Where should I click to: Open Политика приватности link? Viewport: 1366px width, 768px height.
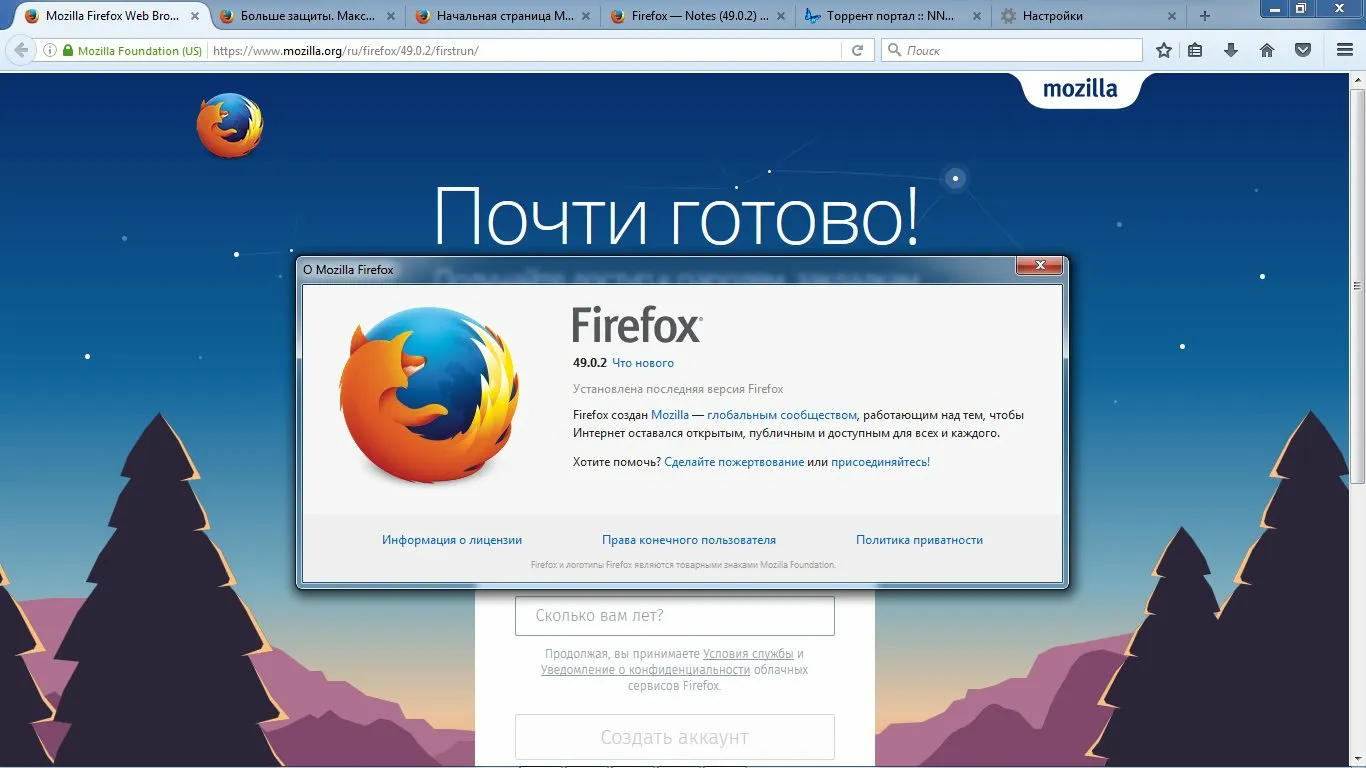tap(919, 540)
